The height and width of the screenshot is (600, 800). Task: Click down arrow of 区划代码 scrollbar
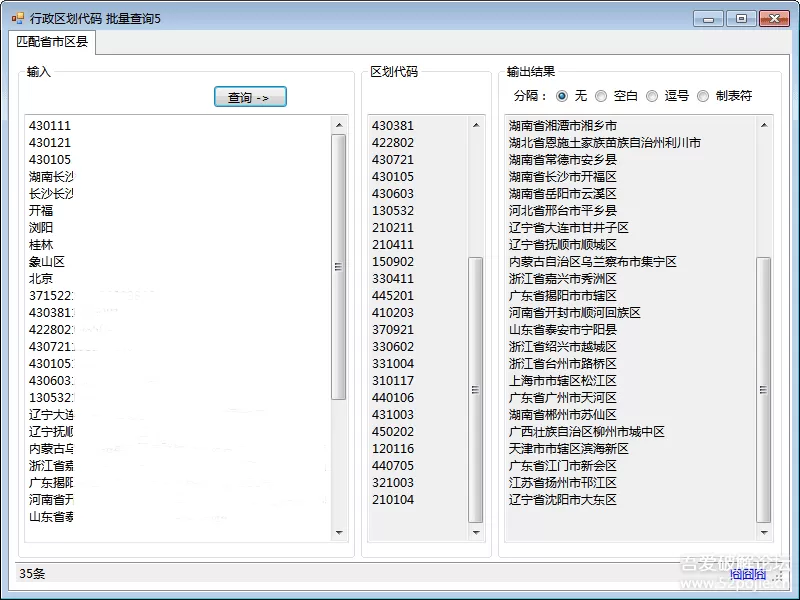pyautogui.click(x=475, y=534)
